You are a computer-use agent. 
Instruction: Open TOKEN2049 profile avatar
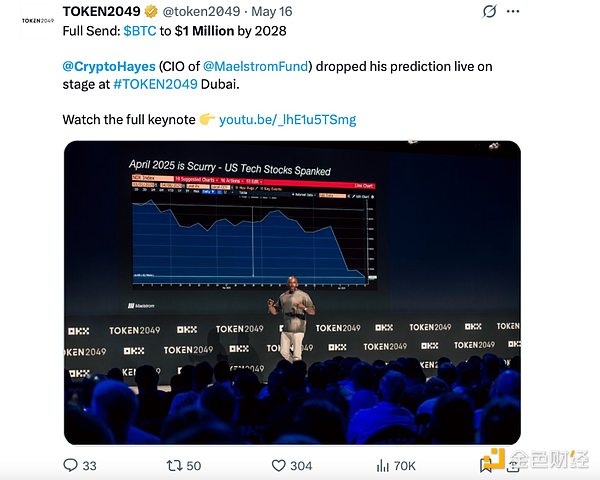[35, 20]
